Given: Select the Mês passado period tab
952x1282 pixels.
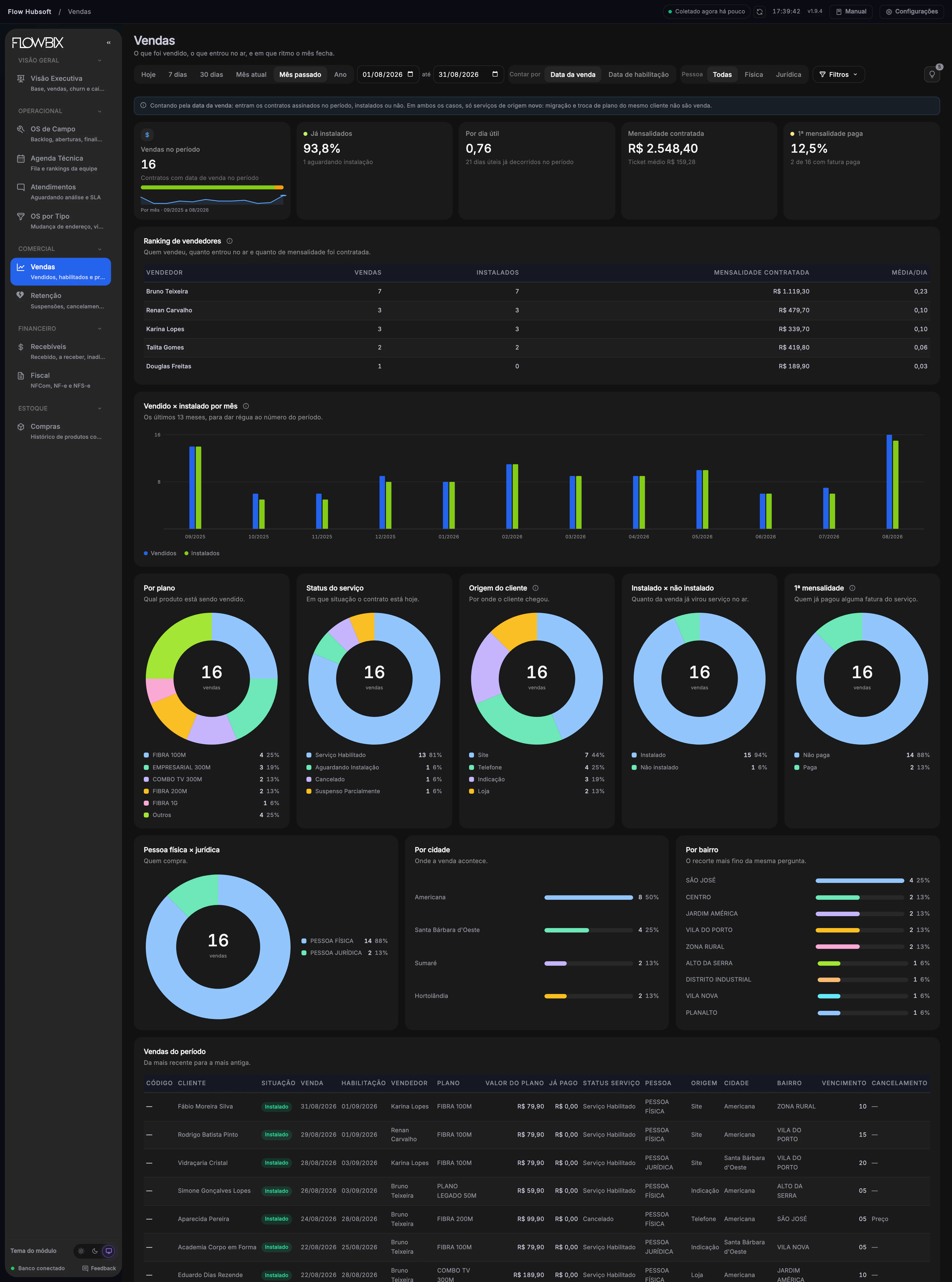Looking at the screenshot, I should [x=300, y=75].
